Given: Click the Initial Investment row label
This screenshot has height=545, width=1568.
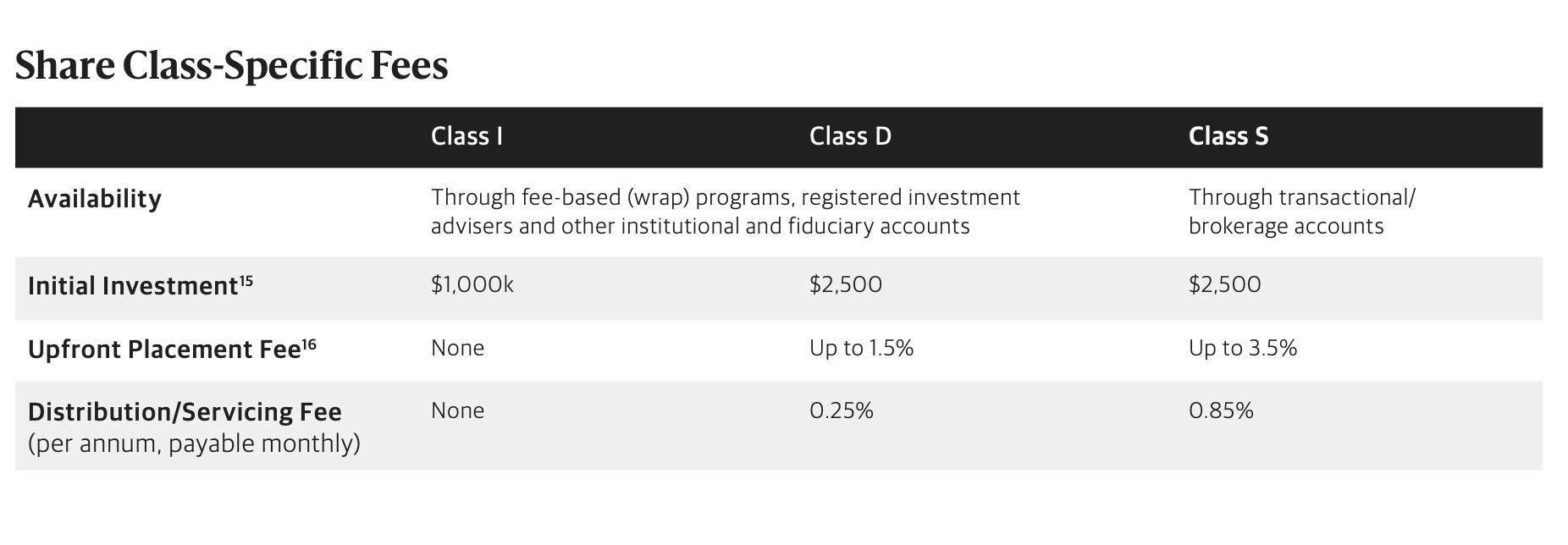Looking at the screenshot, I should 133,286.
